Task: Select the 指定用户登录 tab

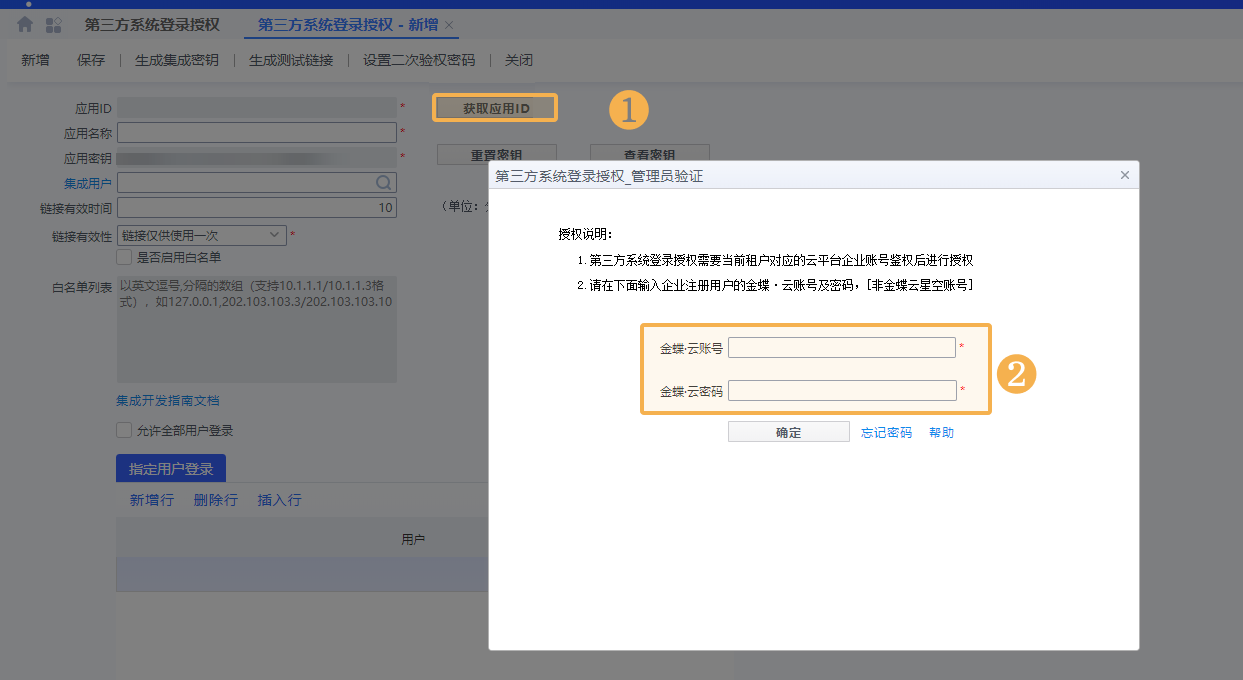Action: coord(171,469)
